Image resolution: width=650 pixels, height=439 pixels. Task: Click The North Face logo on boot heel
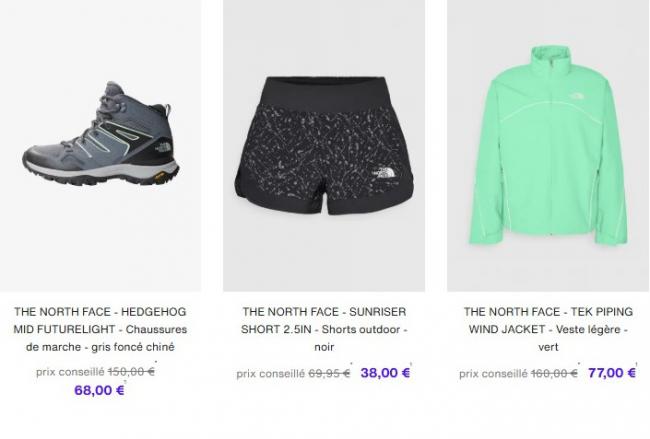click(x=162, y=148)
